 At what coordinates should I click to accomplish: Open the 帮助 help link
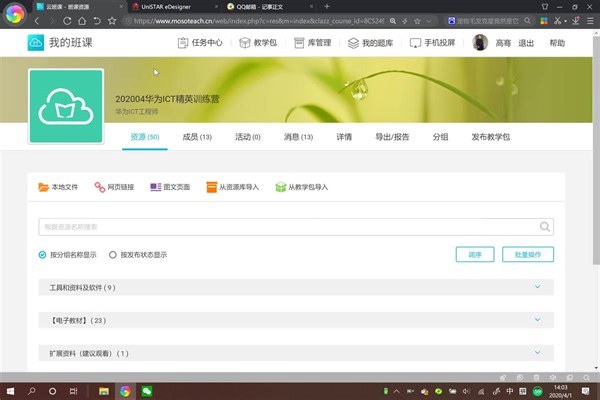pos(557,43)
